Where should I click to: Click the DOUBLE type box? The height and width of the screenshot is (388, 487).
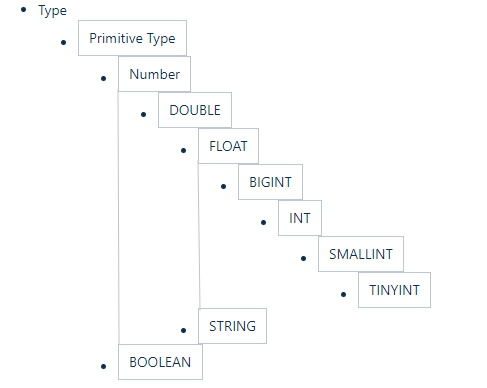coord(195,110)
